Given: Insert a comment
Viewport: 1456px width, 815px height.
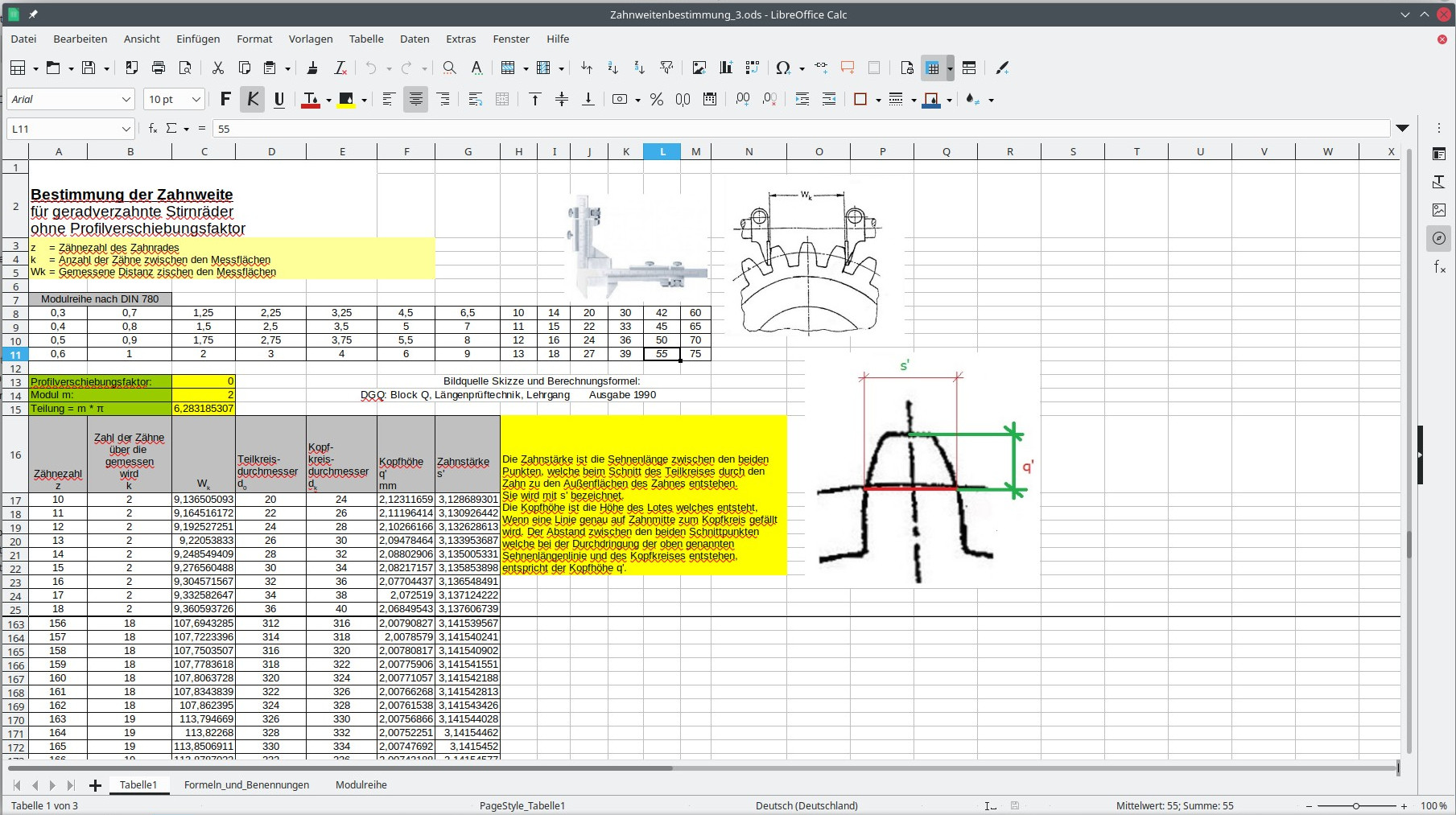Looking at the screenshot, I should pyautogui.click(x=848, y=68).
